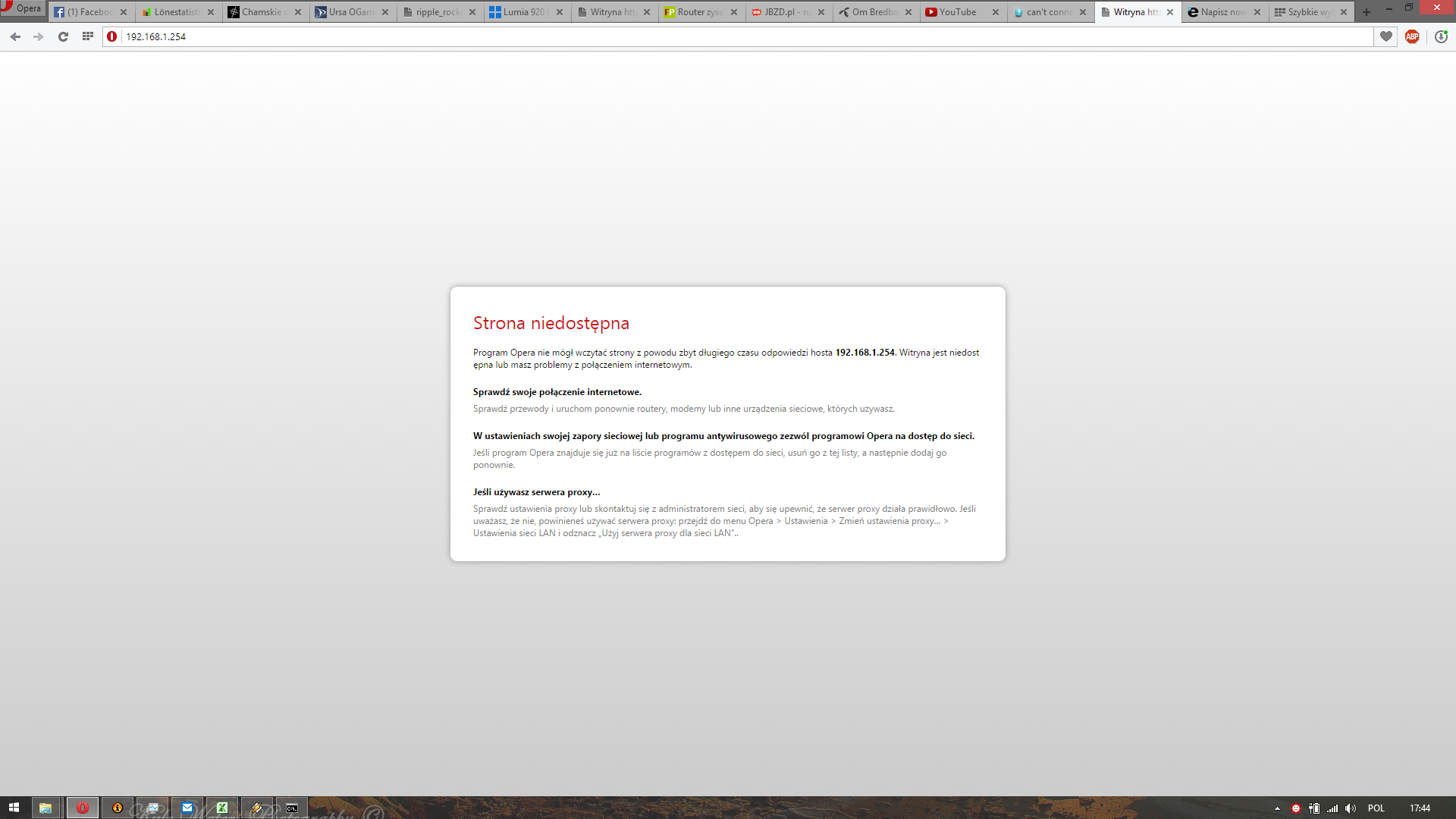Switch to the Om Bredband tab
Screen dimensions: 1456x819
click(x=876, y=12)
